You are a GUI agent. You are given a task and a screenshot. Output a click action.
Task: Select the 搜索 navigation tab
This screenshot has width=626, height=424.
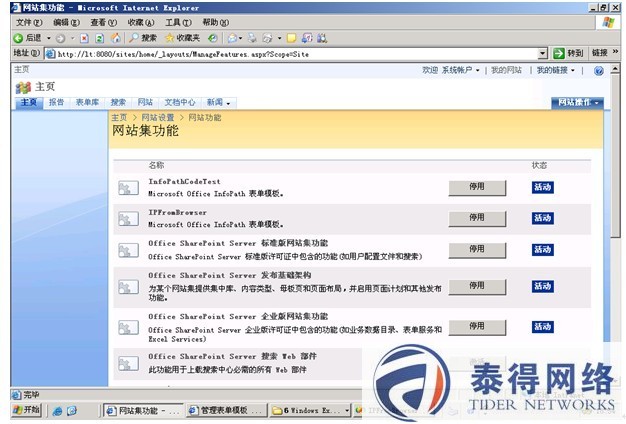(118, 103)
